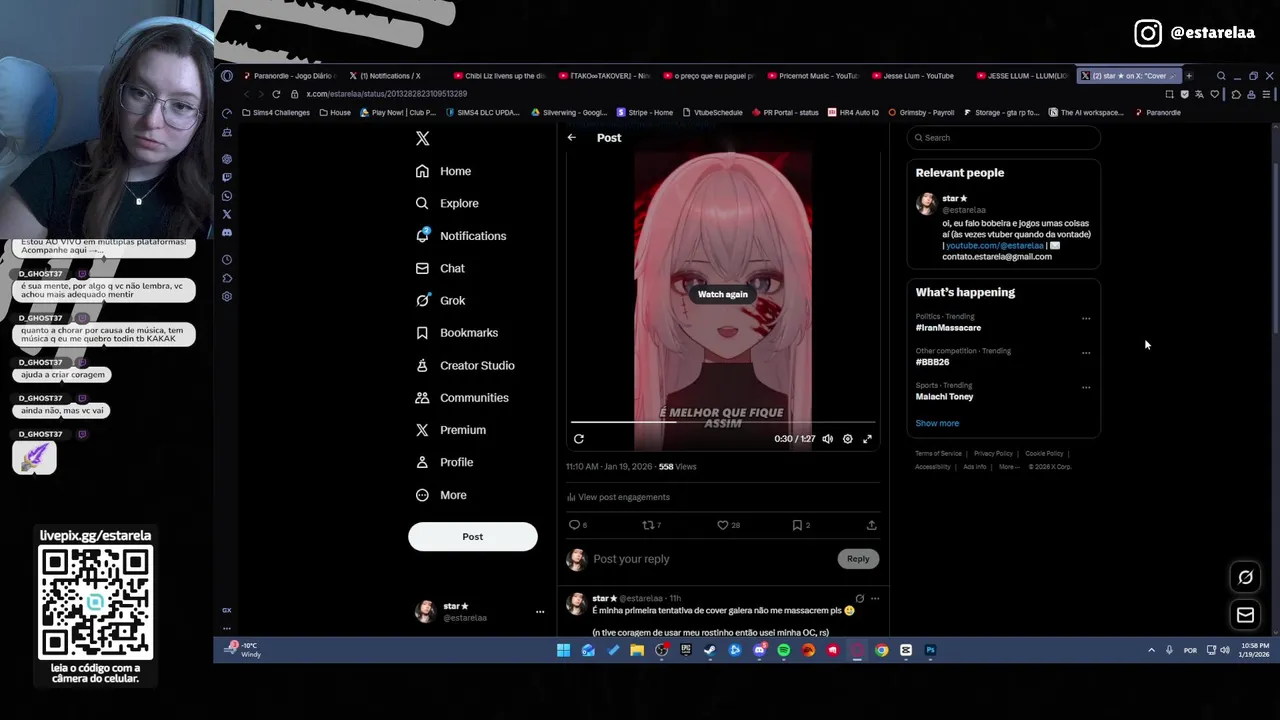Open Communities in X sidebar

tap(461, 398)
